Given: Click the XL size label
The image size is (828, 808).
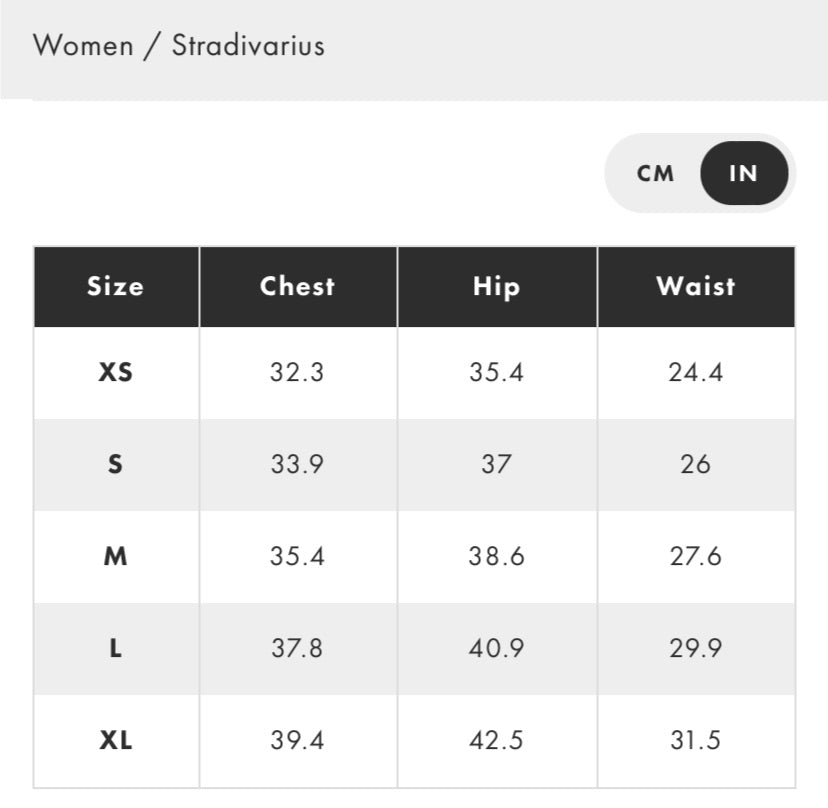Looking at the screenshot, I should [x=116, y=740].
